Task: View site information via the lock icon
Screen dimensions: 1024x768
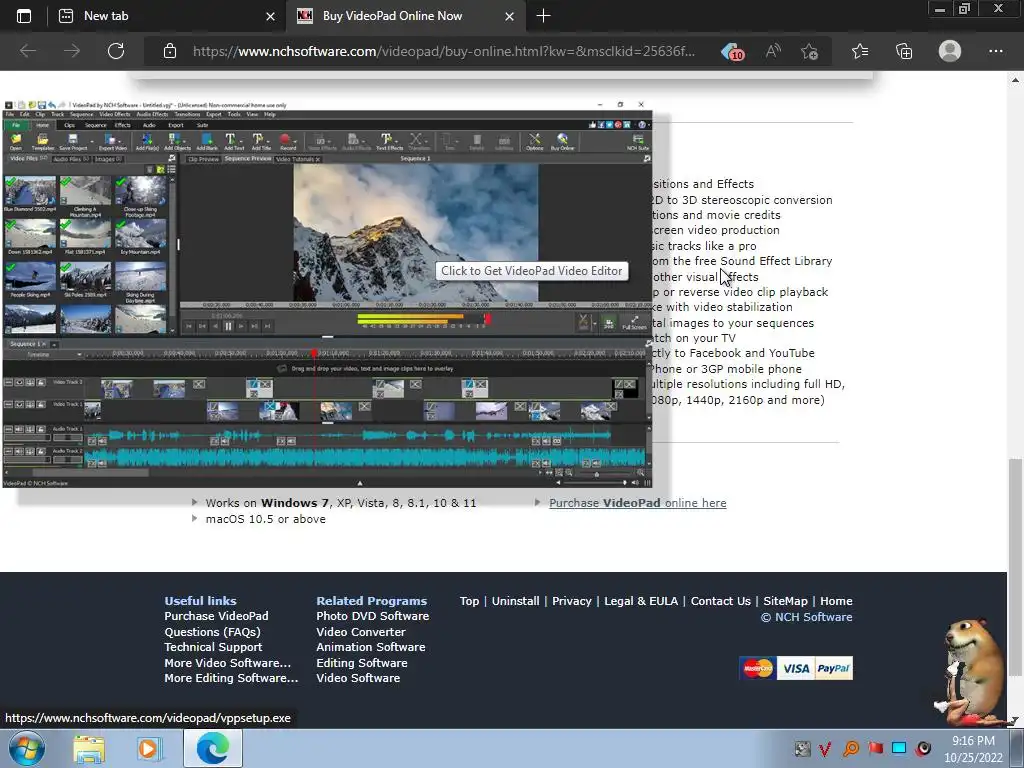Action: (x=170, y=51)
